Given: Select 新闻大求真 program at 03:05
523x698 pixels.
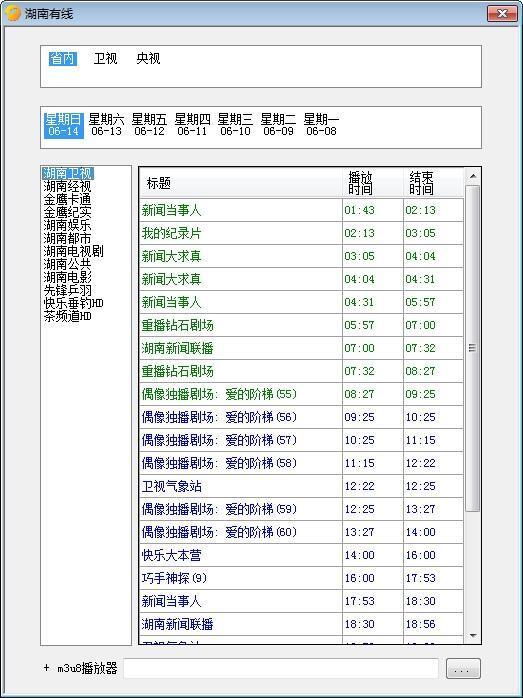Looking at the screenshot, I should [x=301, y=256].
